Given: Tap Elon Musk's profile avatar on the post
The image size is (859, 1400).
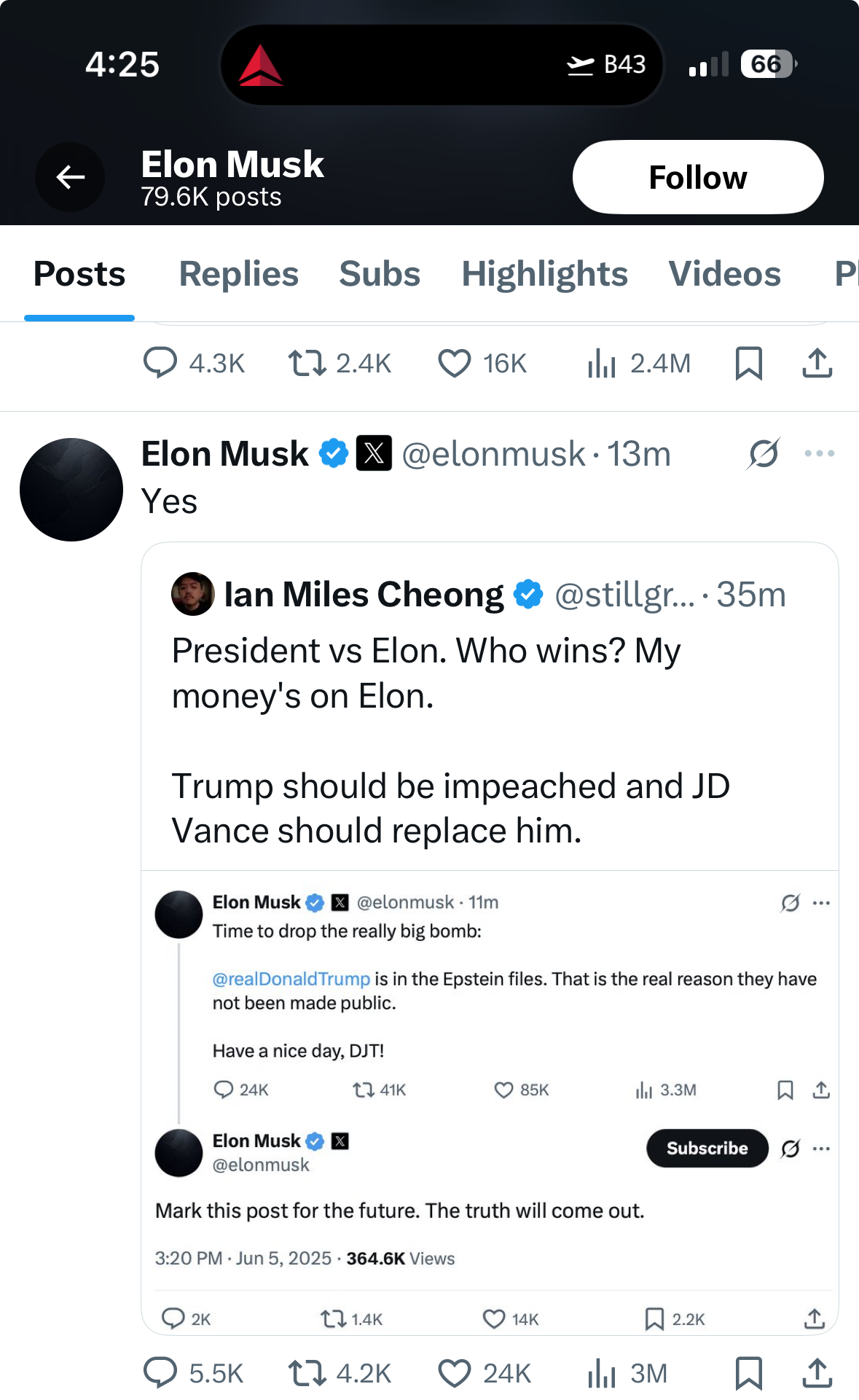Looking at the screenshot, I should click(x=71, y=490).
